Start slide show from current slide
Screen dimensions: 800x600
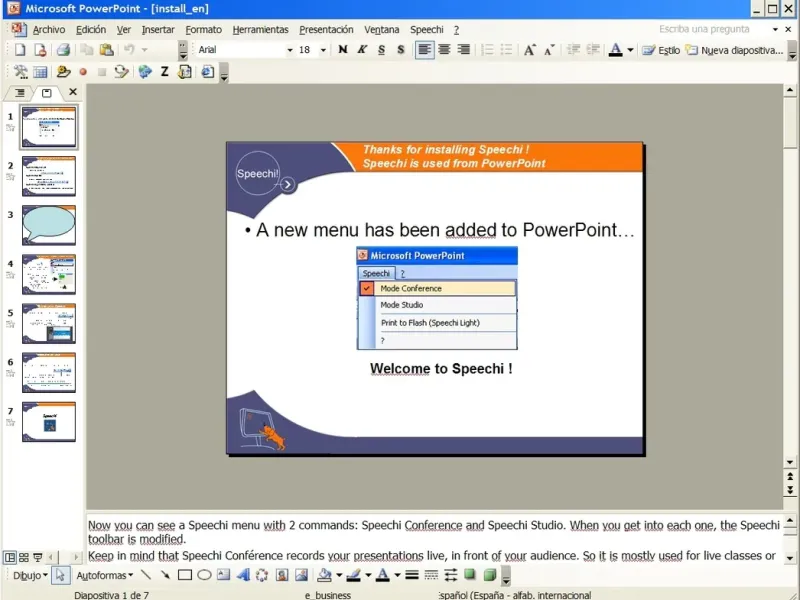tap(38, 557)
